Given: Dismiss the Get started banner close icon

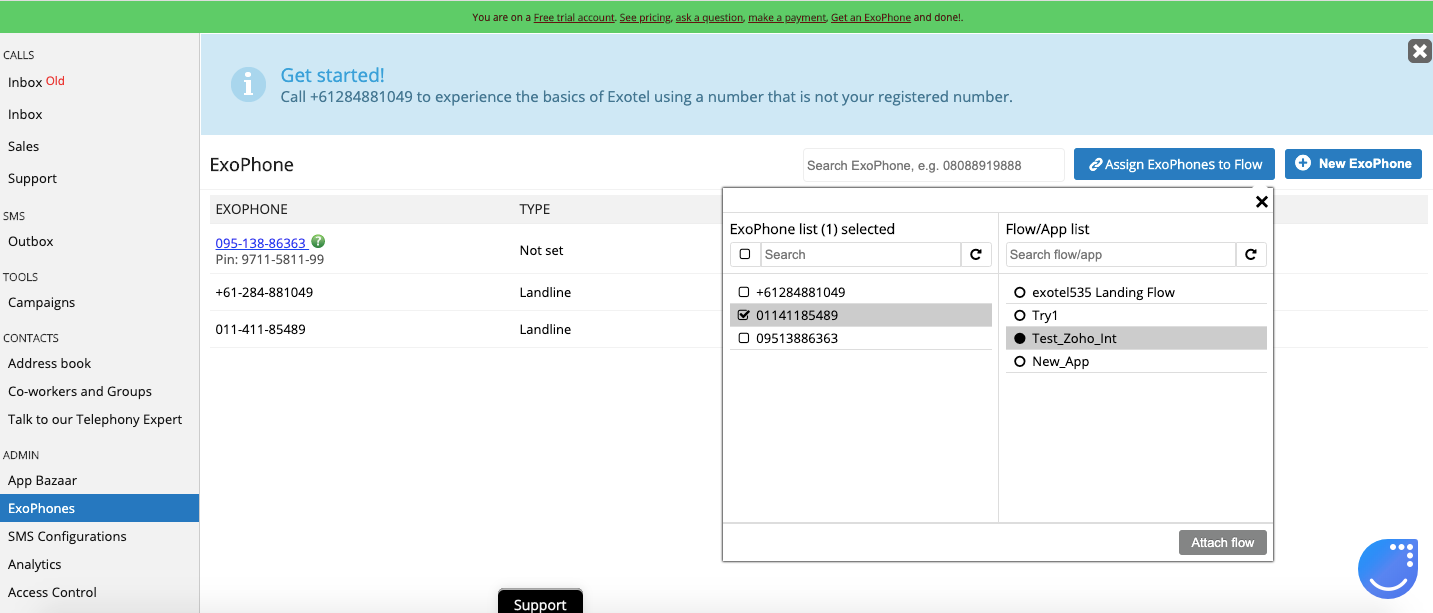Looking at the screenshot, I should pos(1419,51).
